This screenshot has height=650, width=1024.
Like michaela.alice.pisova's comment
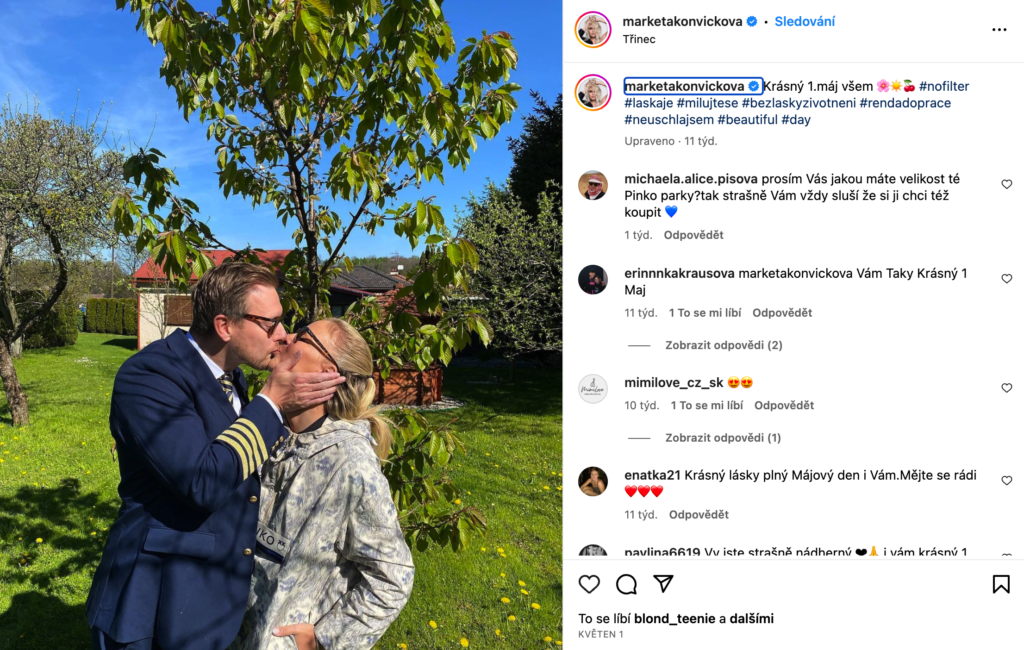1006,184
